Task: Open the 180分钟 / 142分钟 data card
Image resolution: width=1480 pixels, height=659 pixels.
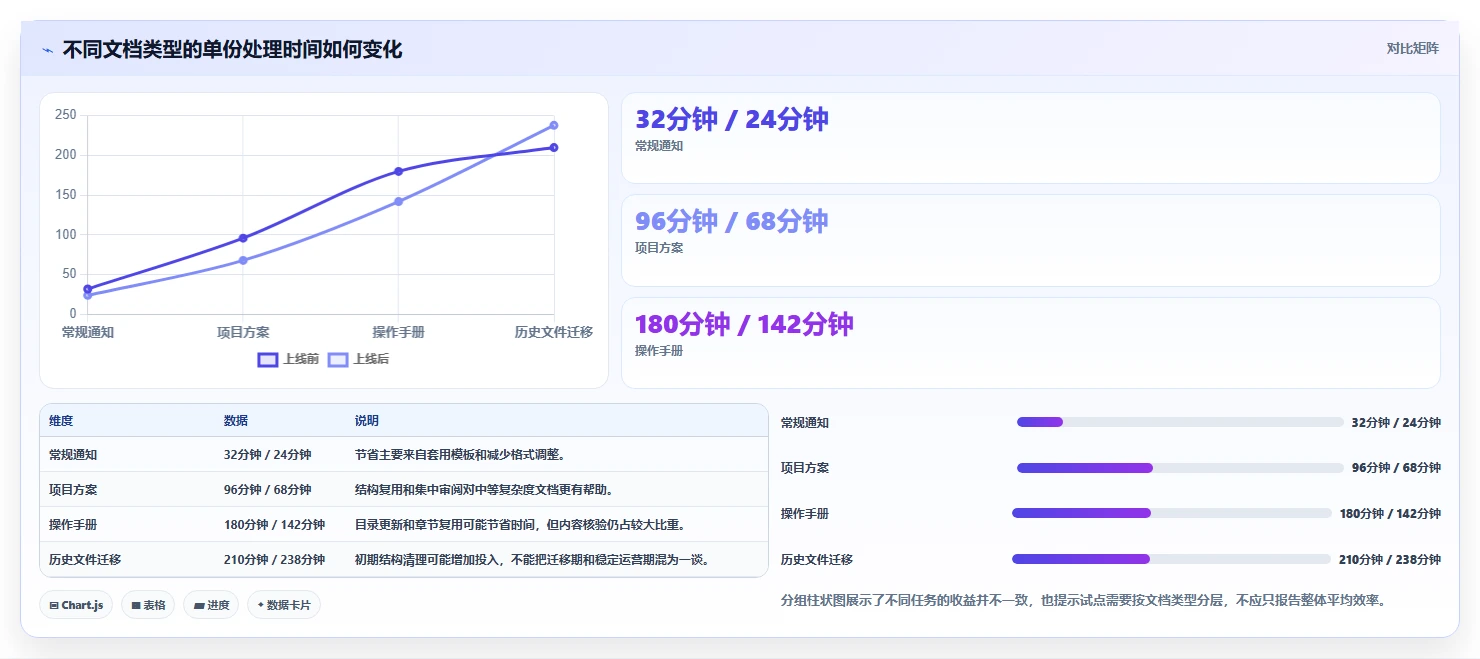Action: [1031, 343]
